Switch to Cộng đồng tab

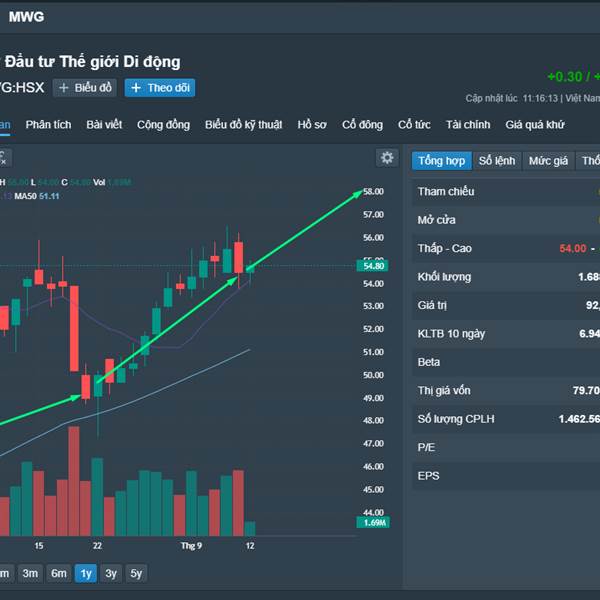pyautogui.click(x=163, y=125)
